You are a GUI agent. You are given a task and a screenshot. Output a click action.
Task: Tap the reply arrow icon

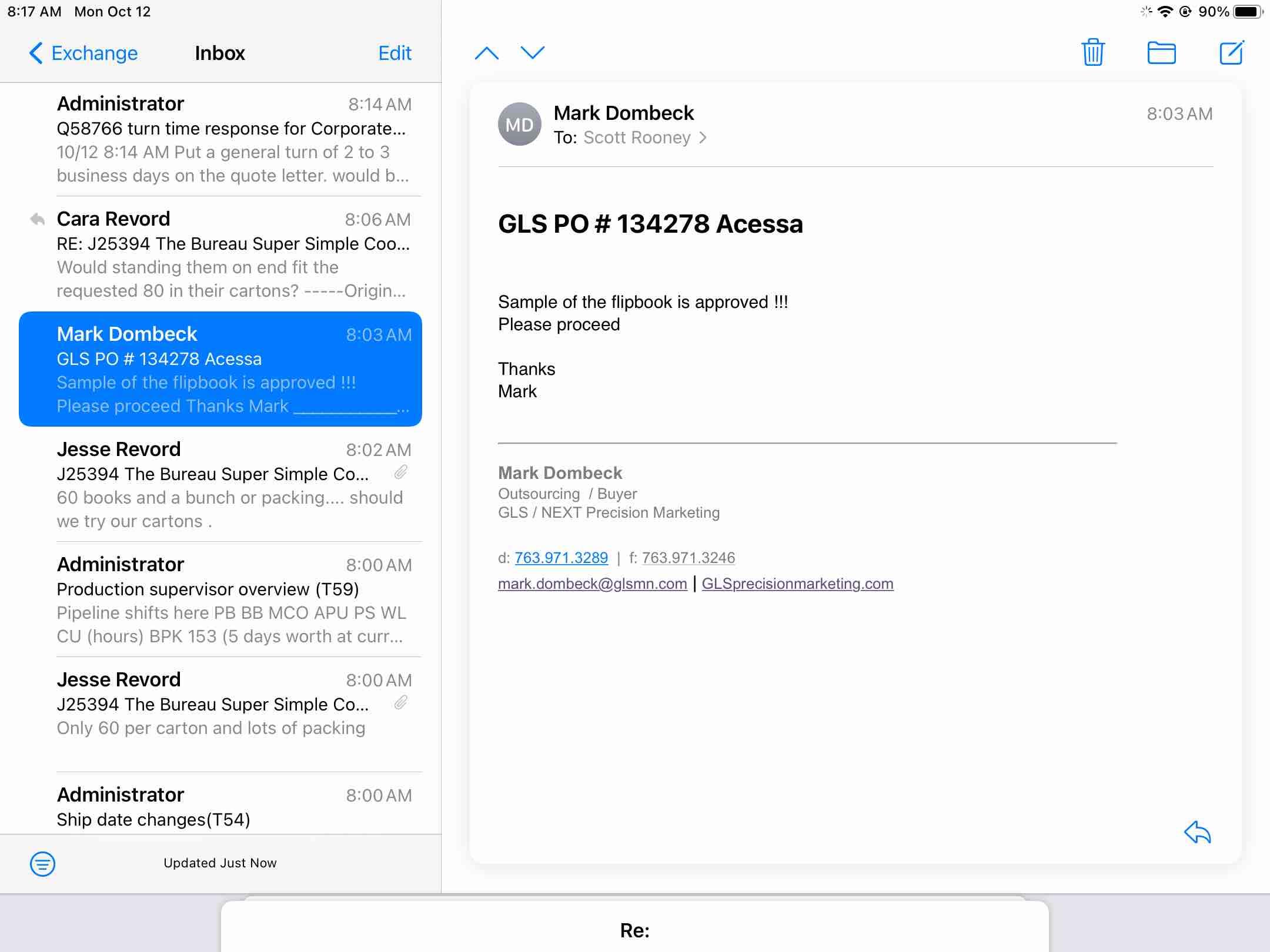[x=1197, y=832]
